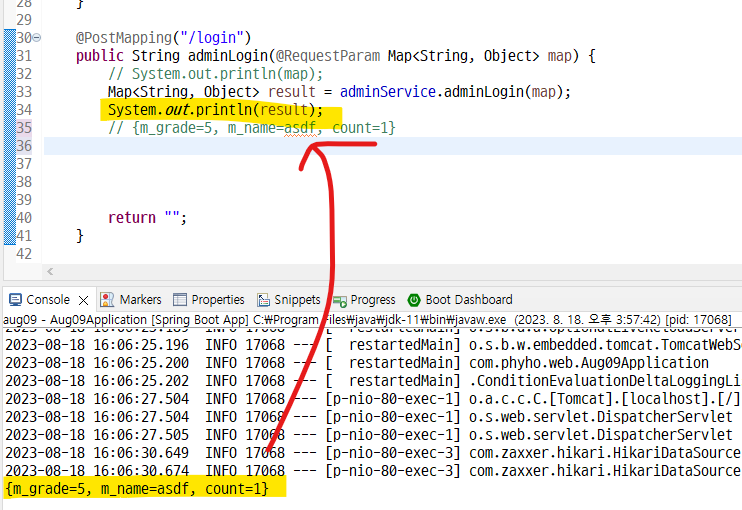The image size is (742, 510).
Task: Click adminService in line 33
Action: tap(388, 92)
